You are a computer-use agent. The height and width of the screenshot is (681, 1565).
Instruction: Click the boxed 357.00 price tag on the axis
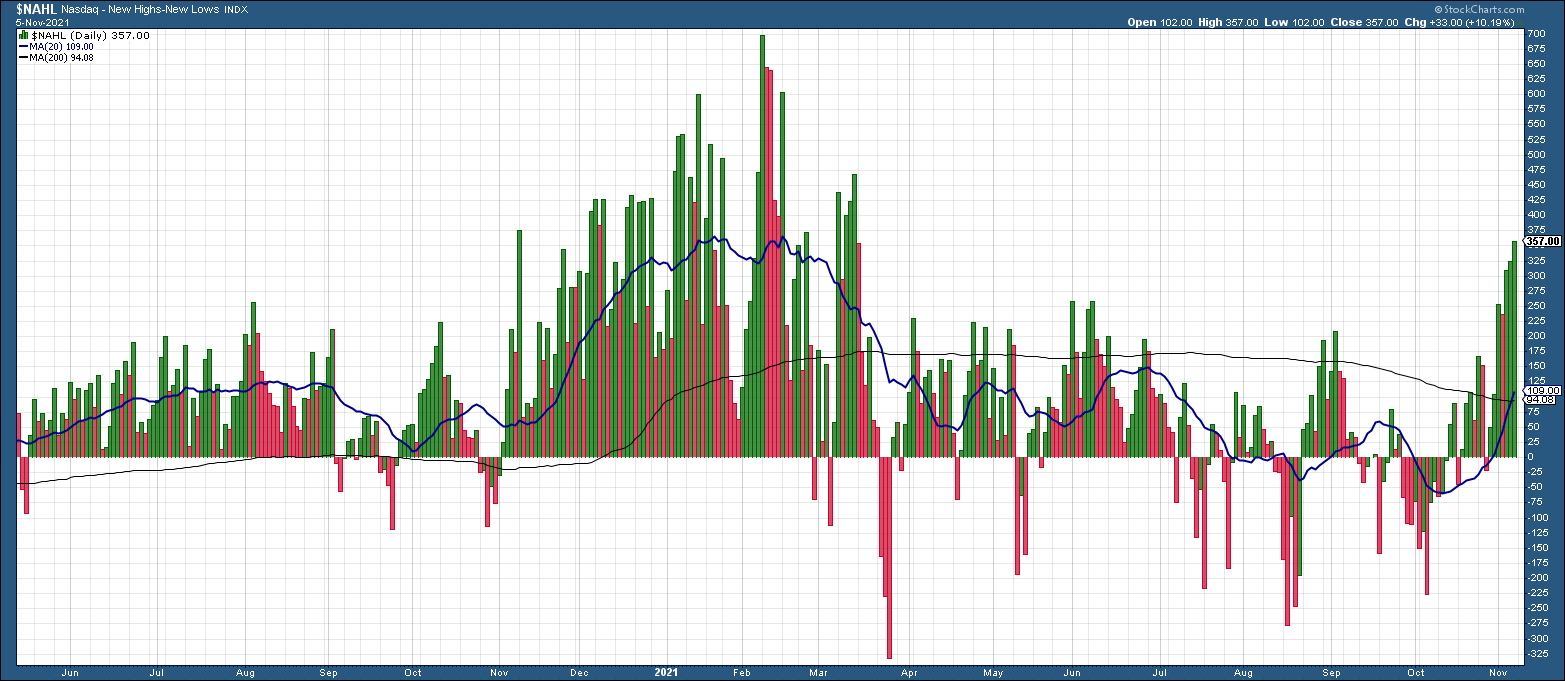(x=1542, y=241)
